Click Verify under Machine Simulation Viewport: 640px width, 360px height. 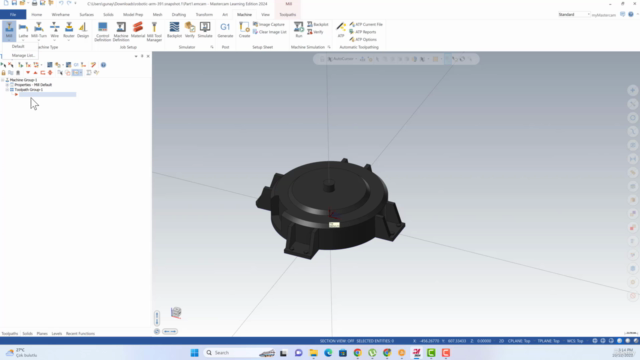pyautogui.click(x=315, y=32)
